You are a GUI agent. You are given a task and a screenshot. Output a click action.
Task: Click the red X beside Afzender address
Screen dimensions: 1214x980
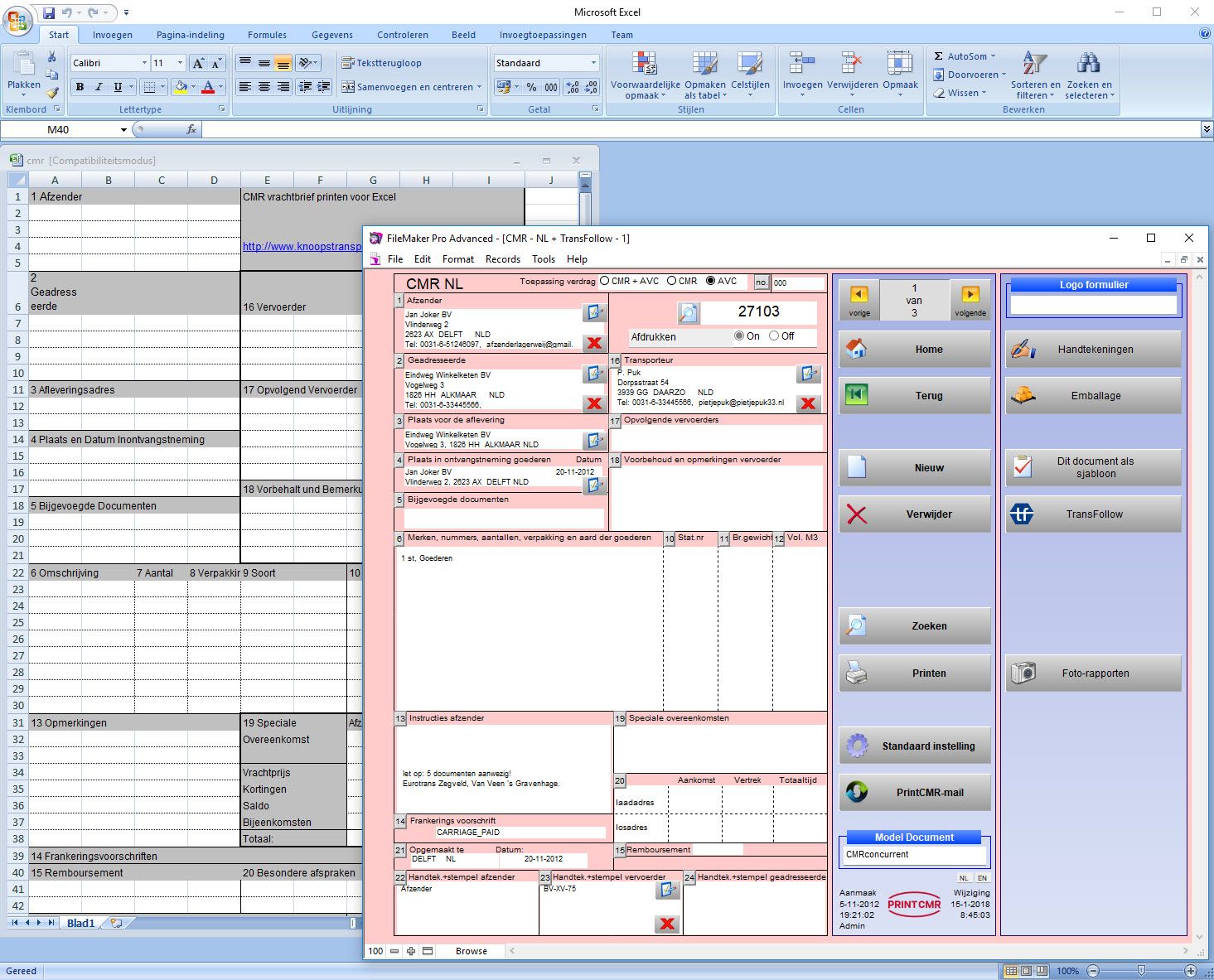click(x=593, y=342)
